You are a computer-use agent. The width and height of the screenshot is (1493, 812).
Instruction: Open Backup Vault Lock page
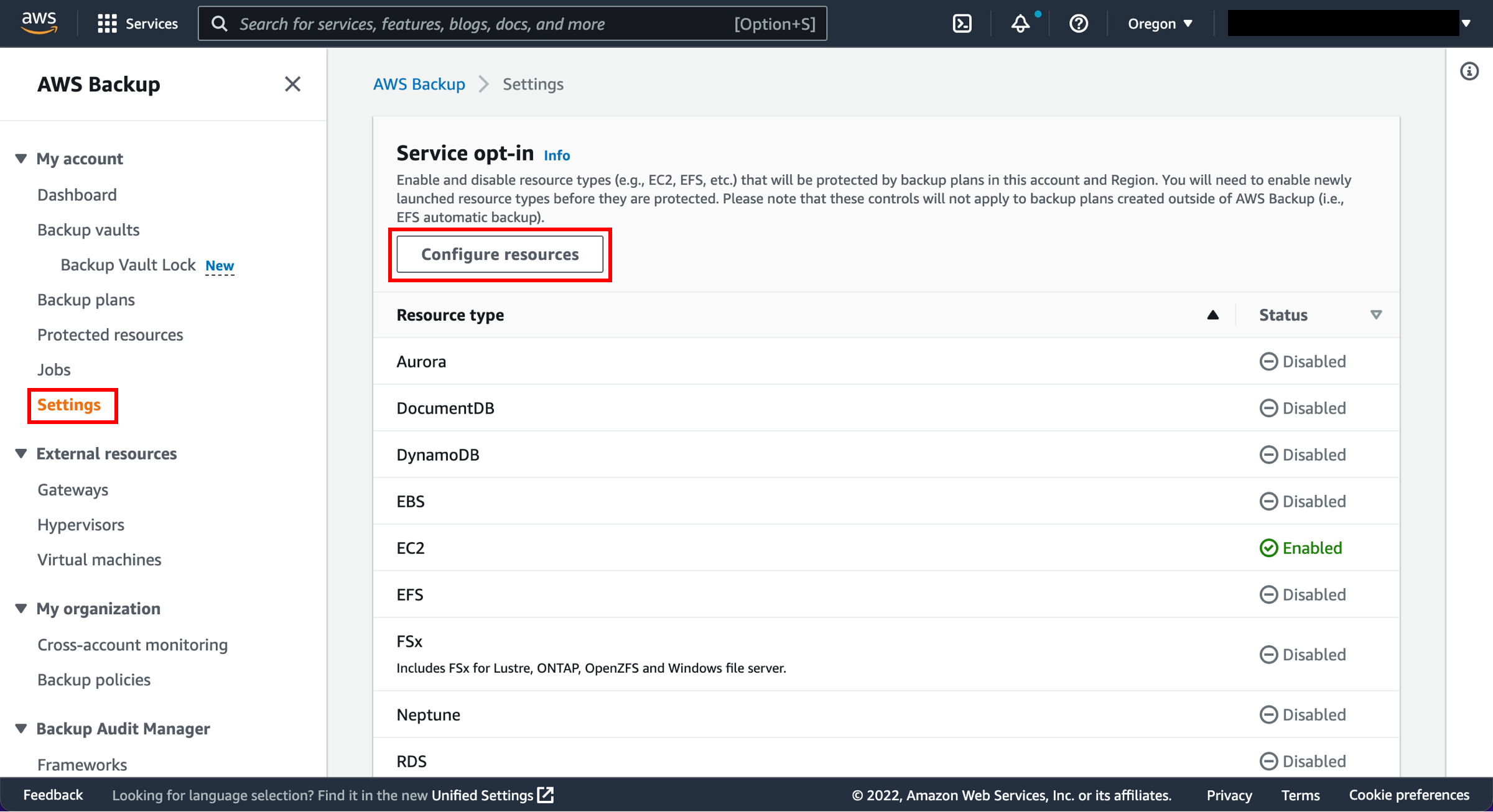tap(128, 265)
